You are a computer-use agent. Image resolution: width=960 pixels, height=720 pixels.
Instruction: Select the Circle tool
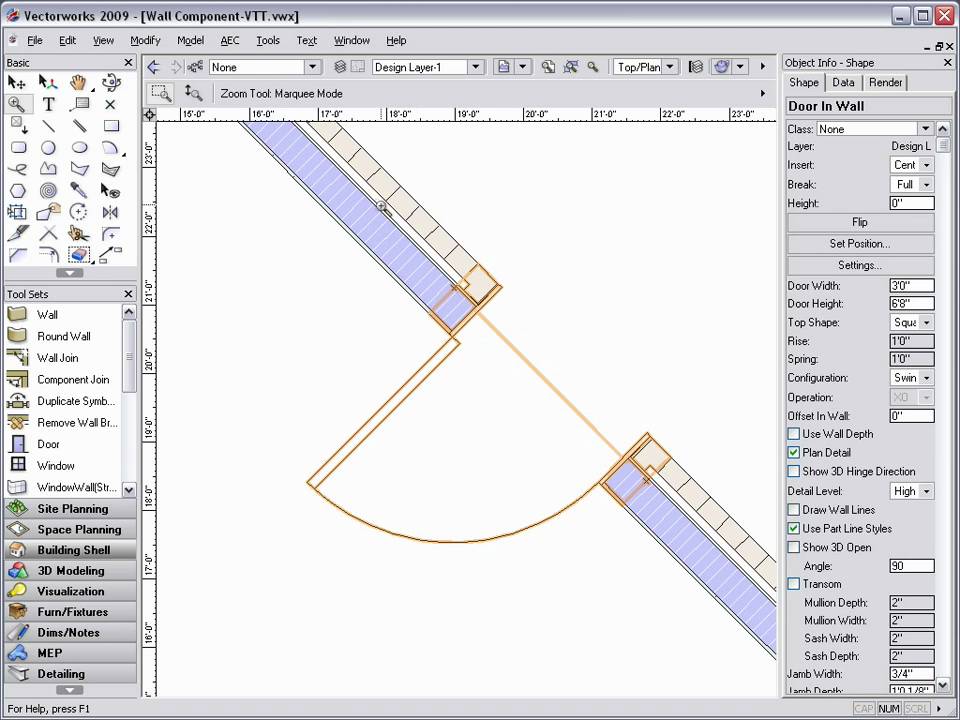point(48,148)
